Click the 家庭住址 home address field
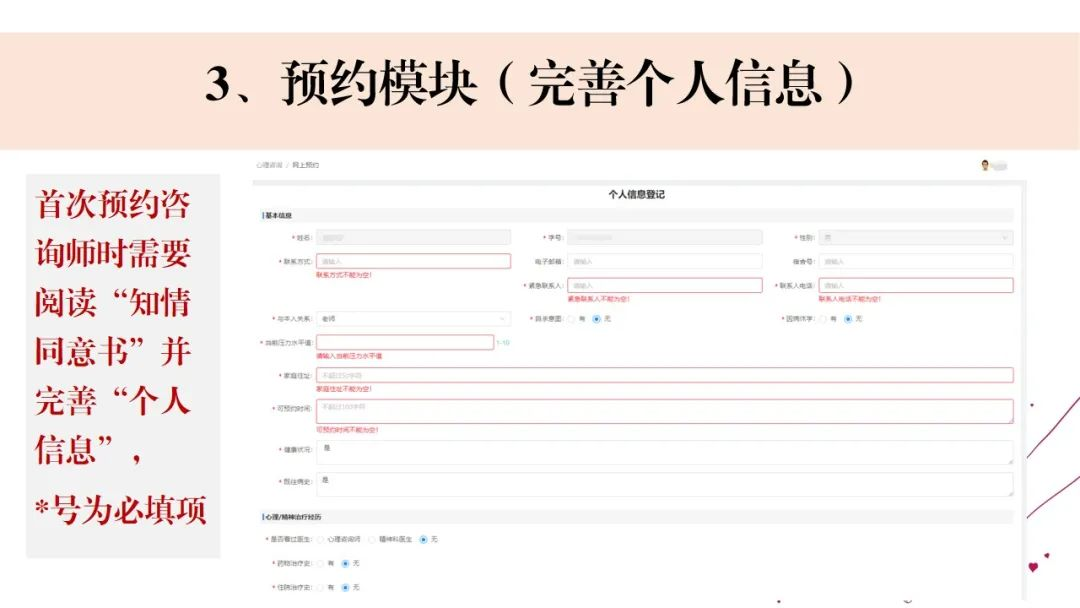This screenshot has height=608, width=1080. [x=665, y=375]
